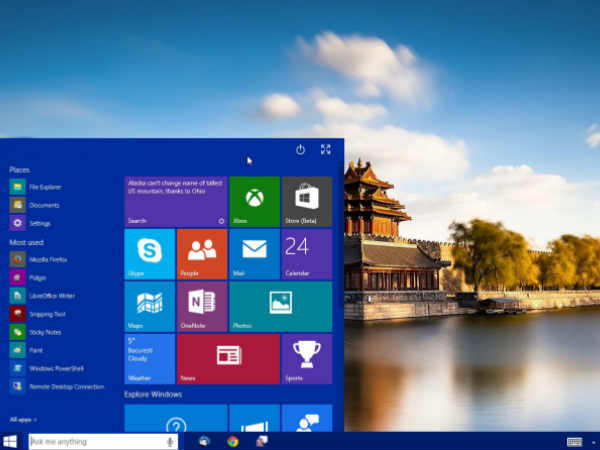
Task: Open the Mail tile
Action: pyautogui.click(x=254, y=254)
